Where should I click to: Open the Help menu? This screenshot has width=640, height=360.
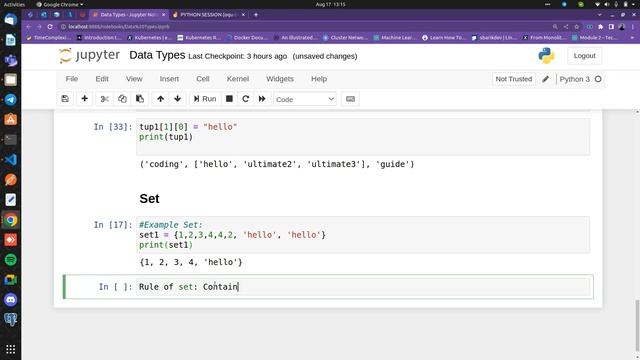[x=319, y=79]
